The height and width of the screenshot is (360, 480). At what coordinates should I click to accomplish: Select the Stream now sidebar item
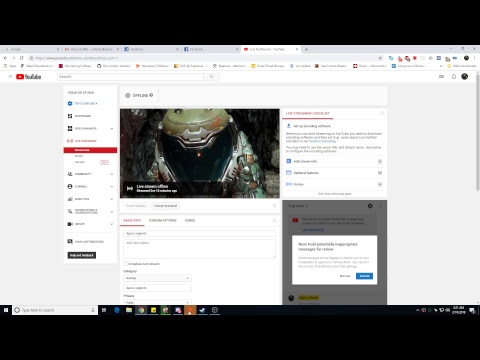90,150
